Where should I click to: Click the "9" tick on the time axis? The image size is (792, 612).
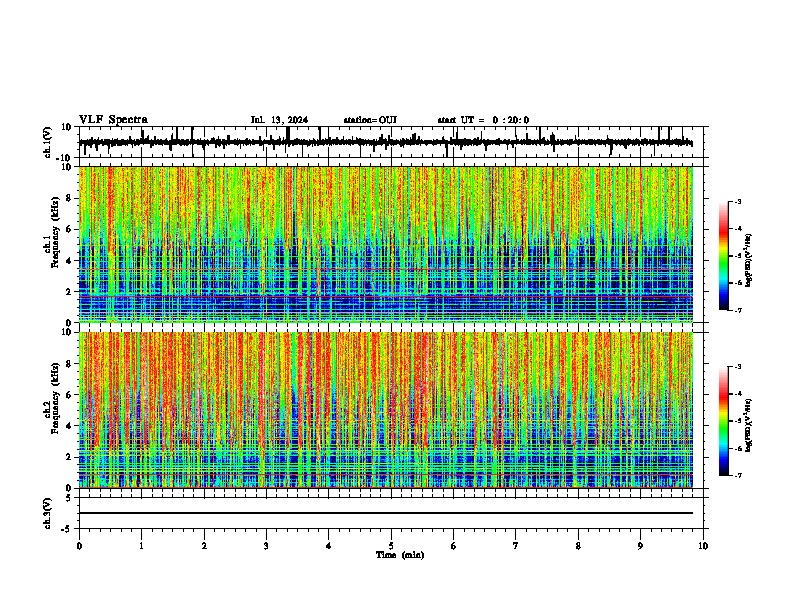click(640, 546)
